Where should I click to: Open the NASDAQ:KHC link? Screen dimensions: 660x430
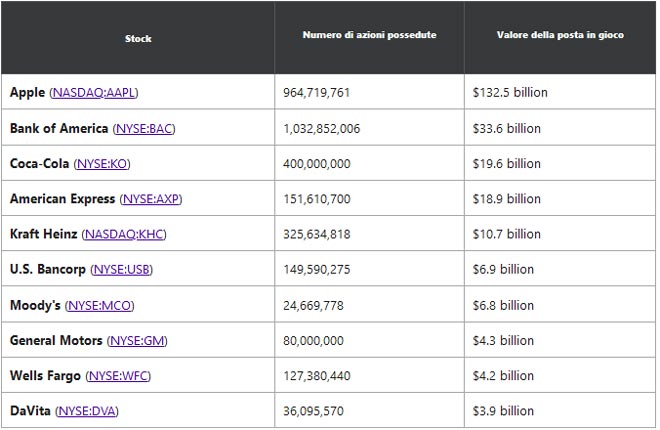(x=124, y=234)
